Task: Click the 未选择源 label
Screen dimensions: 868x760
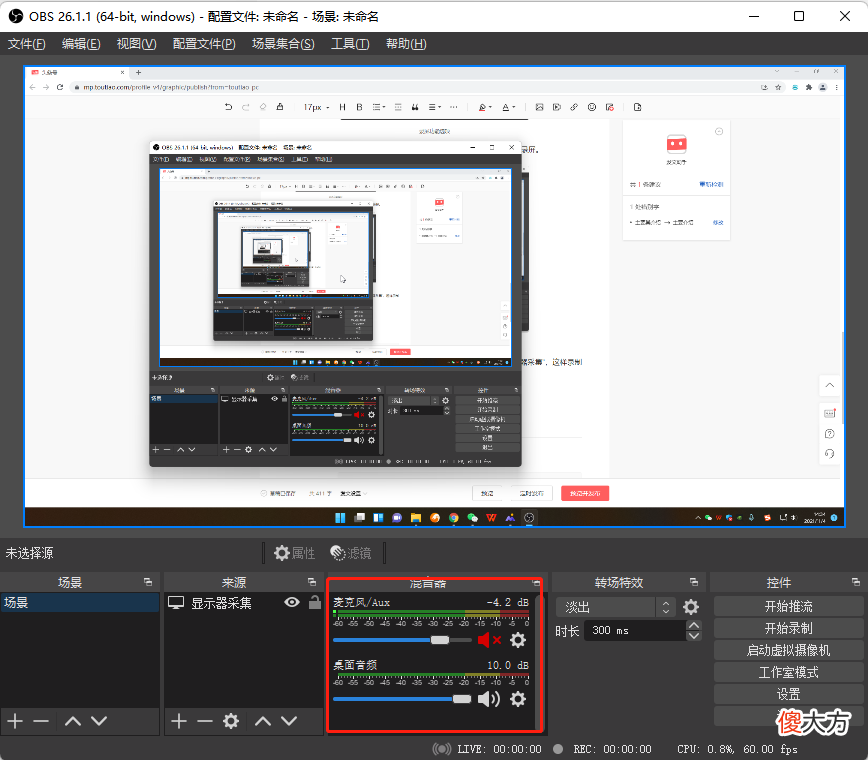Action: [x=29, y=553]
